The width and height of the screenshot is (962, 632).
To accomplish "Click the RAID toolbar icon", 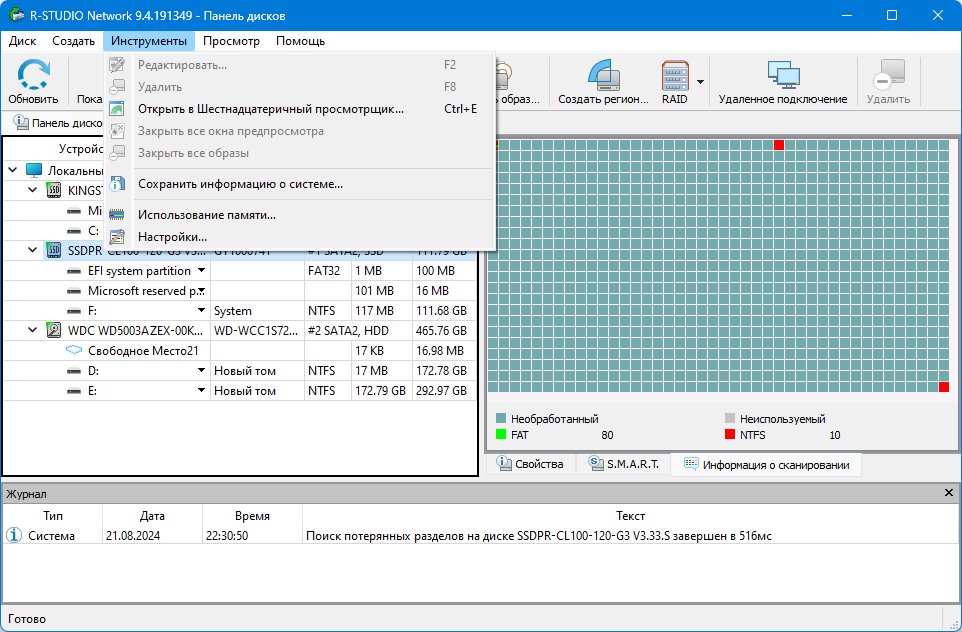I will (675, 75).
